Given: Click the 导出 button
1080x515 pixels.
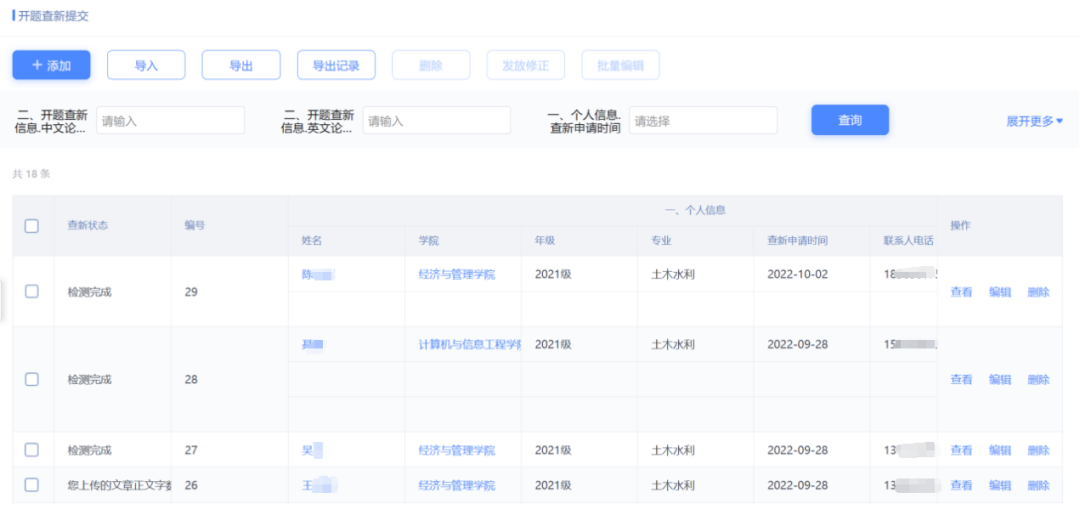Looking at the screenshot, I should pyautogui.click(x=241, y=65).
